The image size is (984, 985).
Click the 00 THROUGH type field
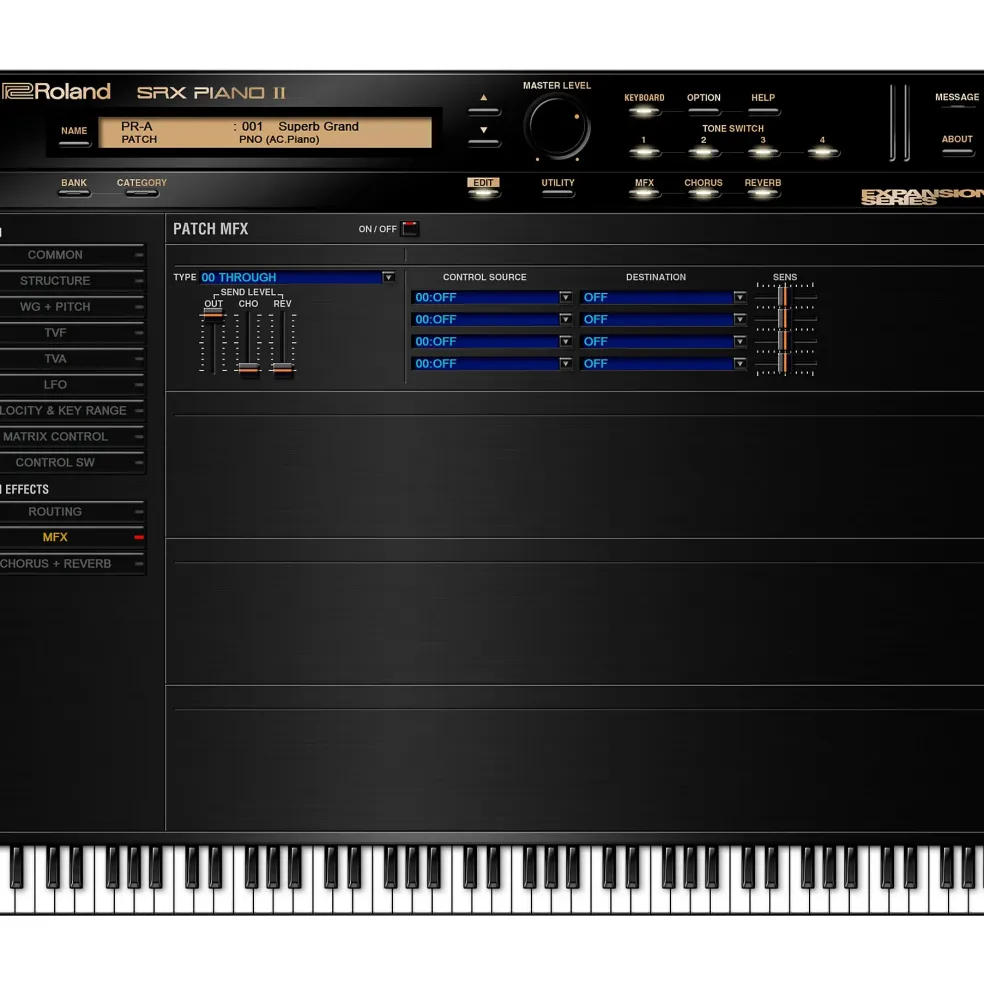[x=291, y=277]
